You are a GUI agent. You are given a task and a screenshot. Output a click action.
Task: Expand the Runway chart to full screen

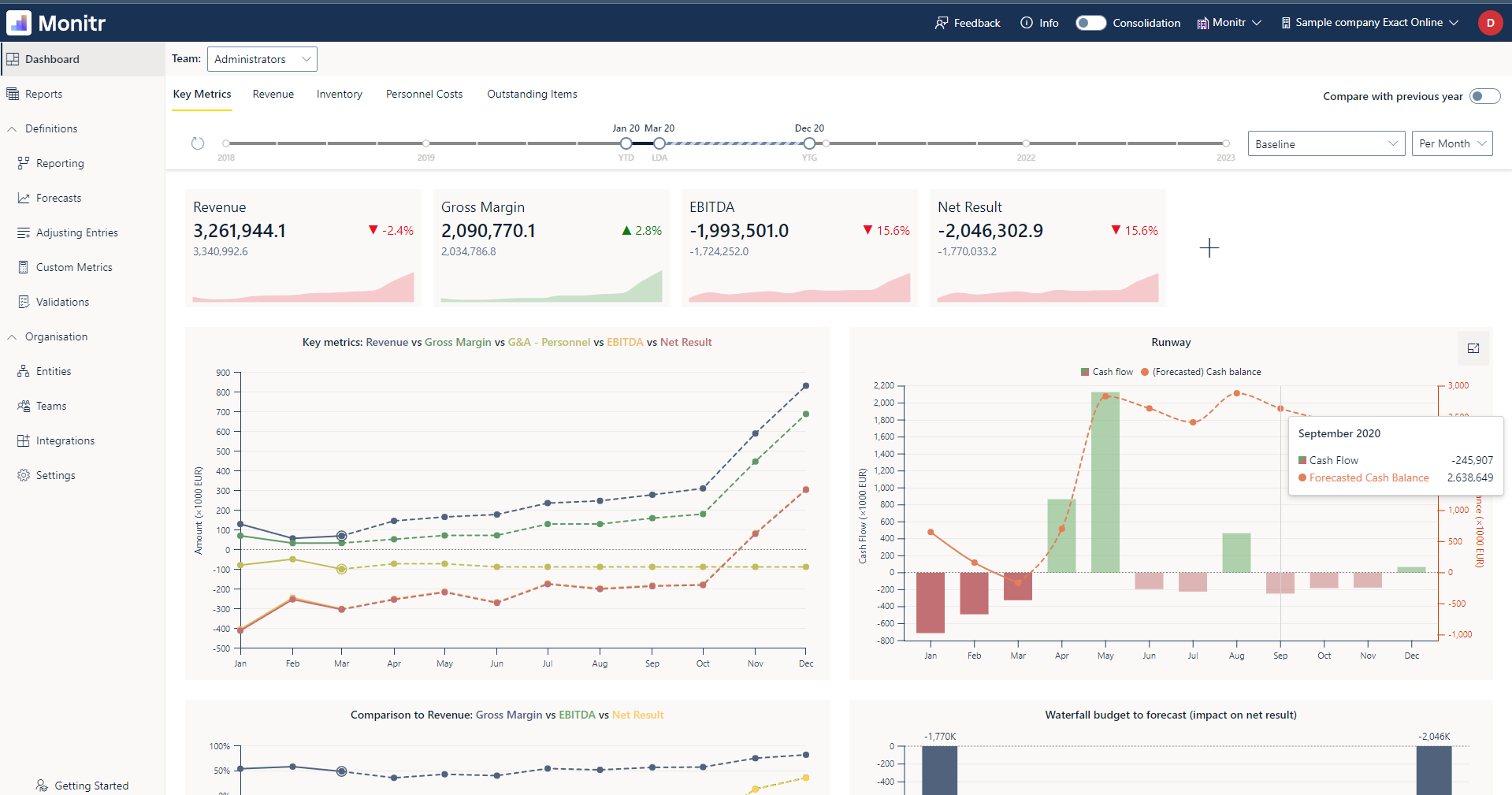[x=1473, y=348]
